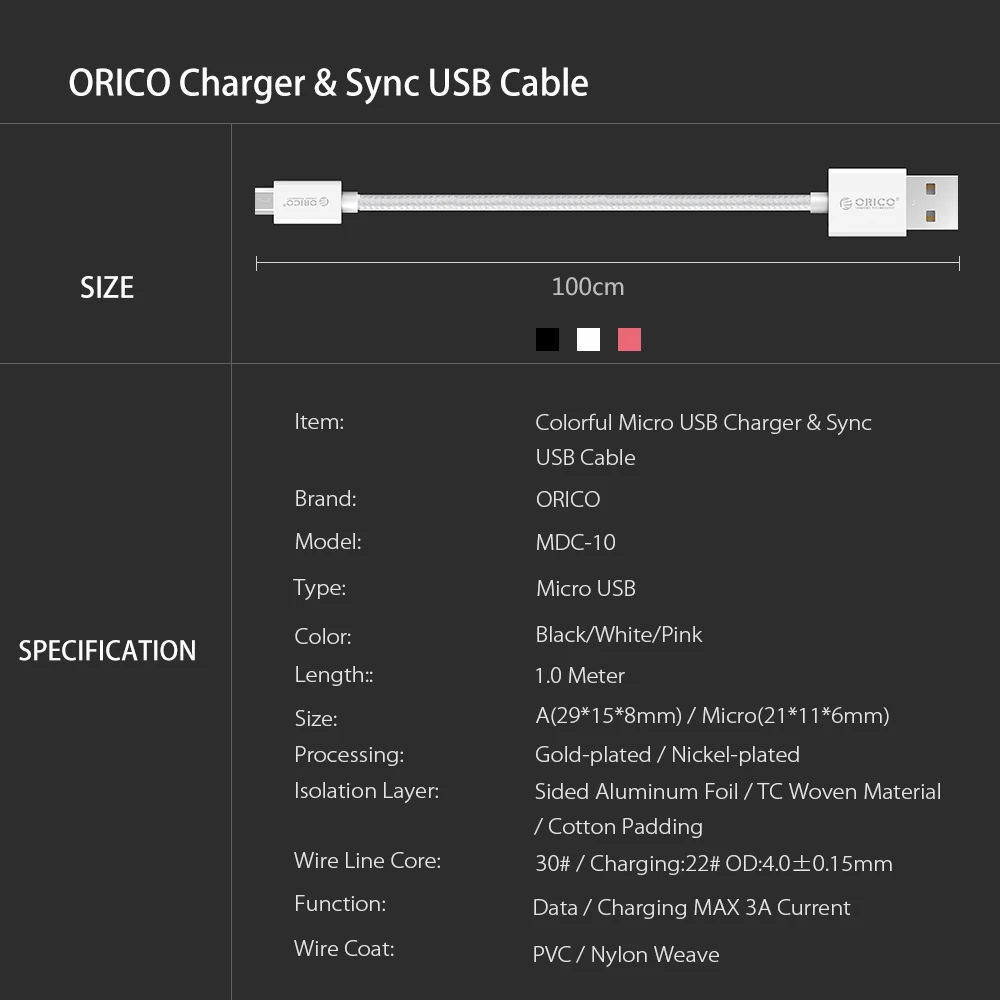Viewport: 1000px width, 1000px height.
Task: Click the Wire Line Core label
Action: click(x=367, y=861)
